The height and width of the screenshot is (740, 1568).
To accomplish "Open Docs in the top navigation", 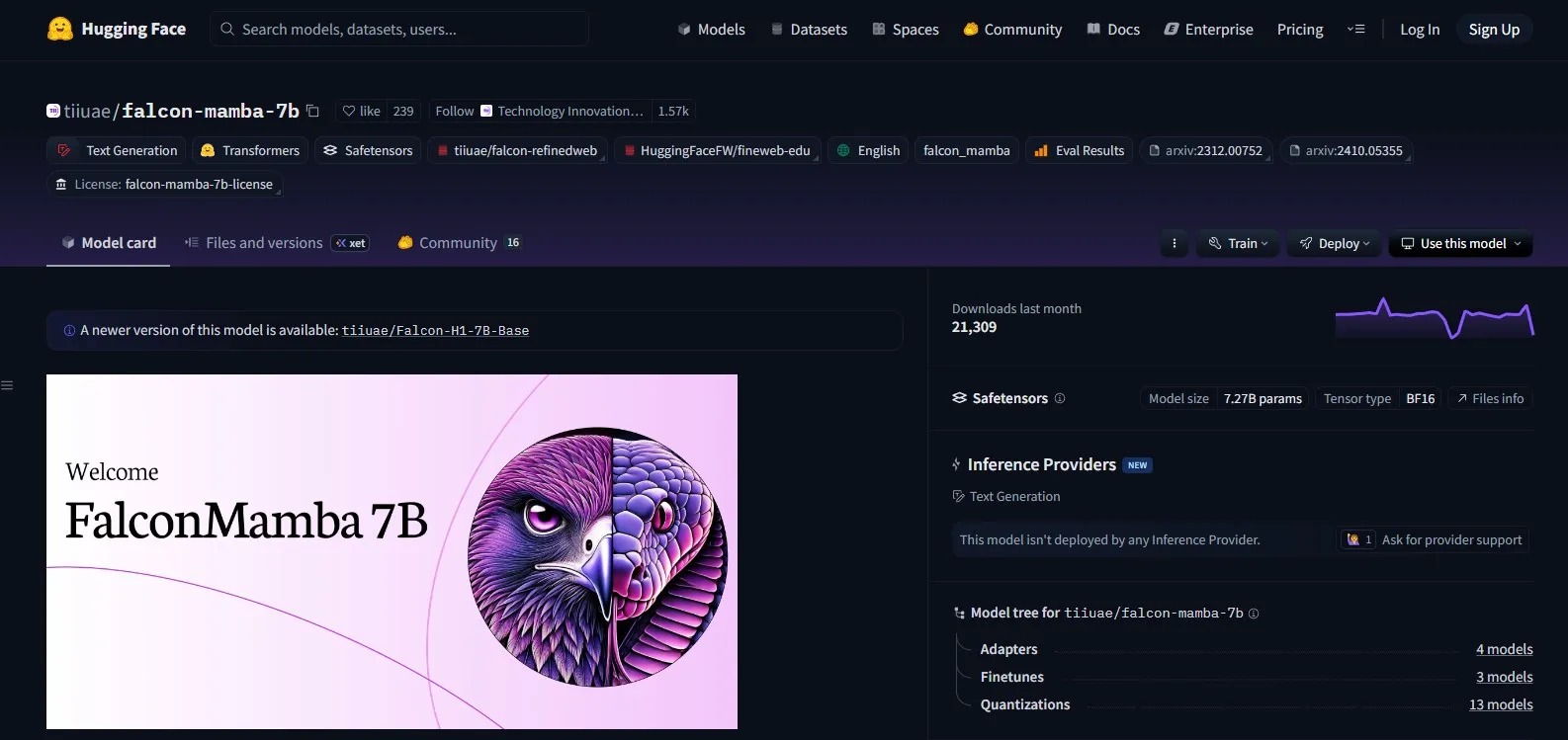I will point(1113,30).
